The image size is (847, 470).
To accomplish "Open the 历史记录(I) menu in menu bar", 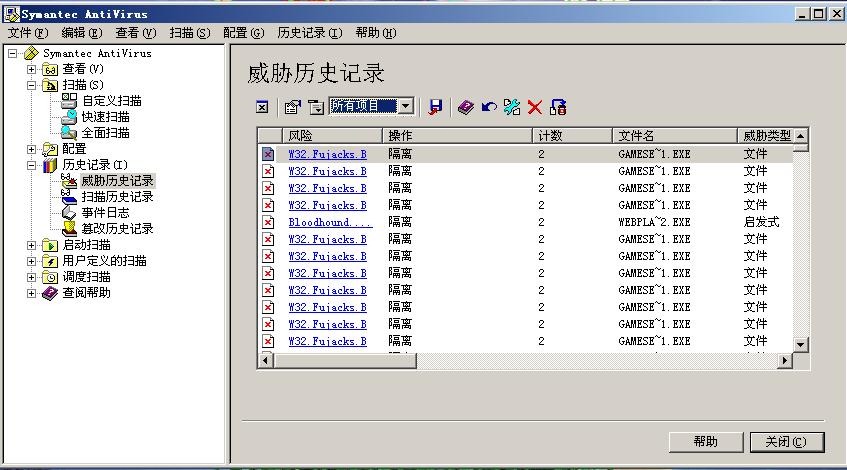I will pyautogui.click(x=310, y=33).
